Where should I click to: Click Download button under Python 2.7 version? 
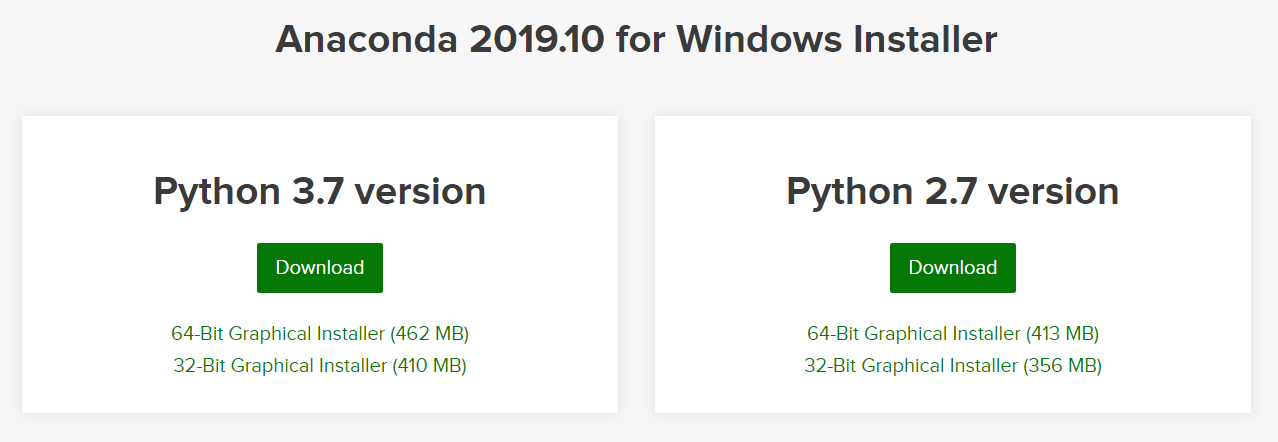click(953, 268)
